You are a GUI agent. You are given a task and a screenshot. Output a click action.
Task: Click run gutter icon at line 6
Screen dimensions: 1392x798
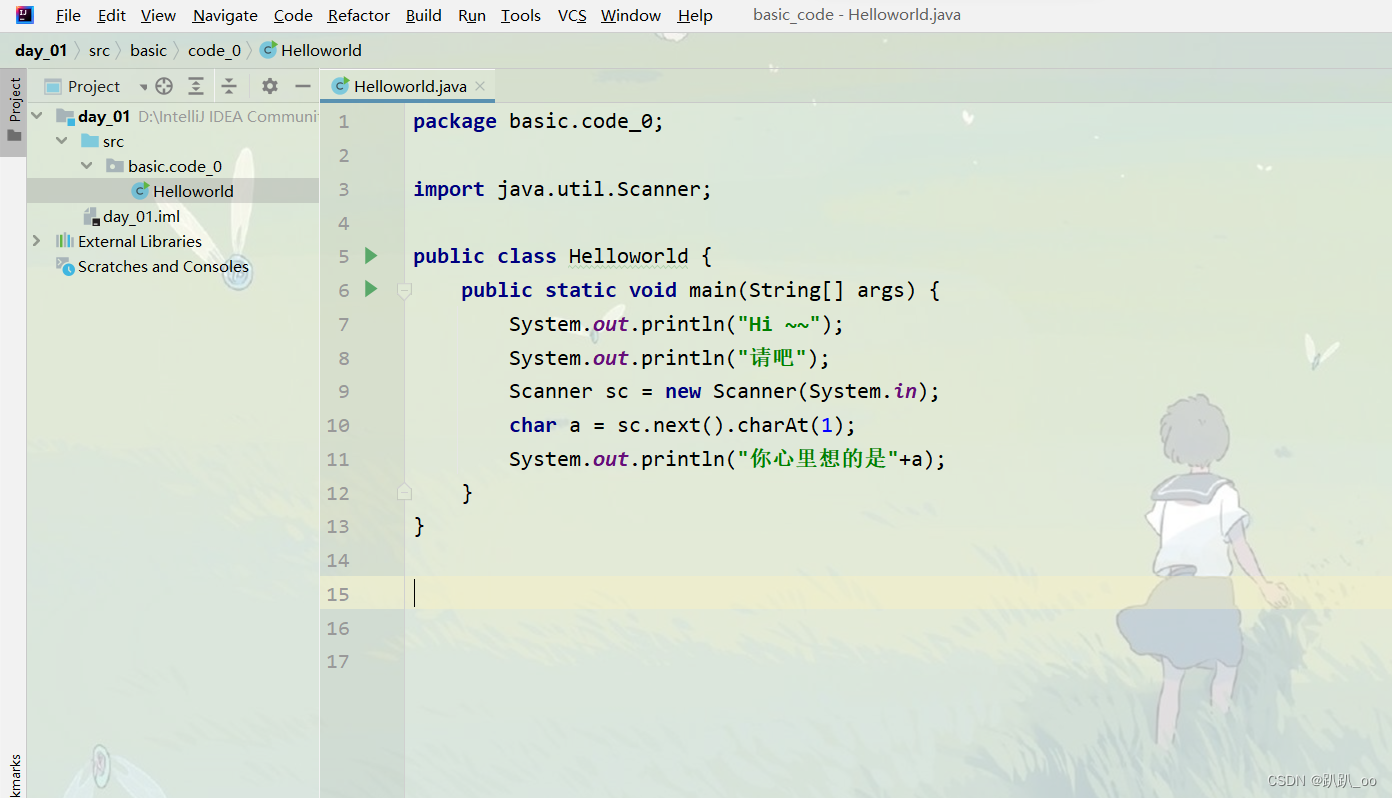pyautogui.click(x=371, y=289)
